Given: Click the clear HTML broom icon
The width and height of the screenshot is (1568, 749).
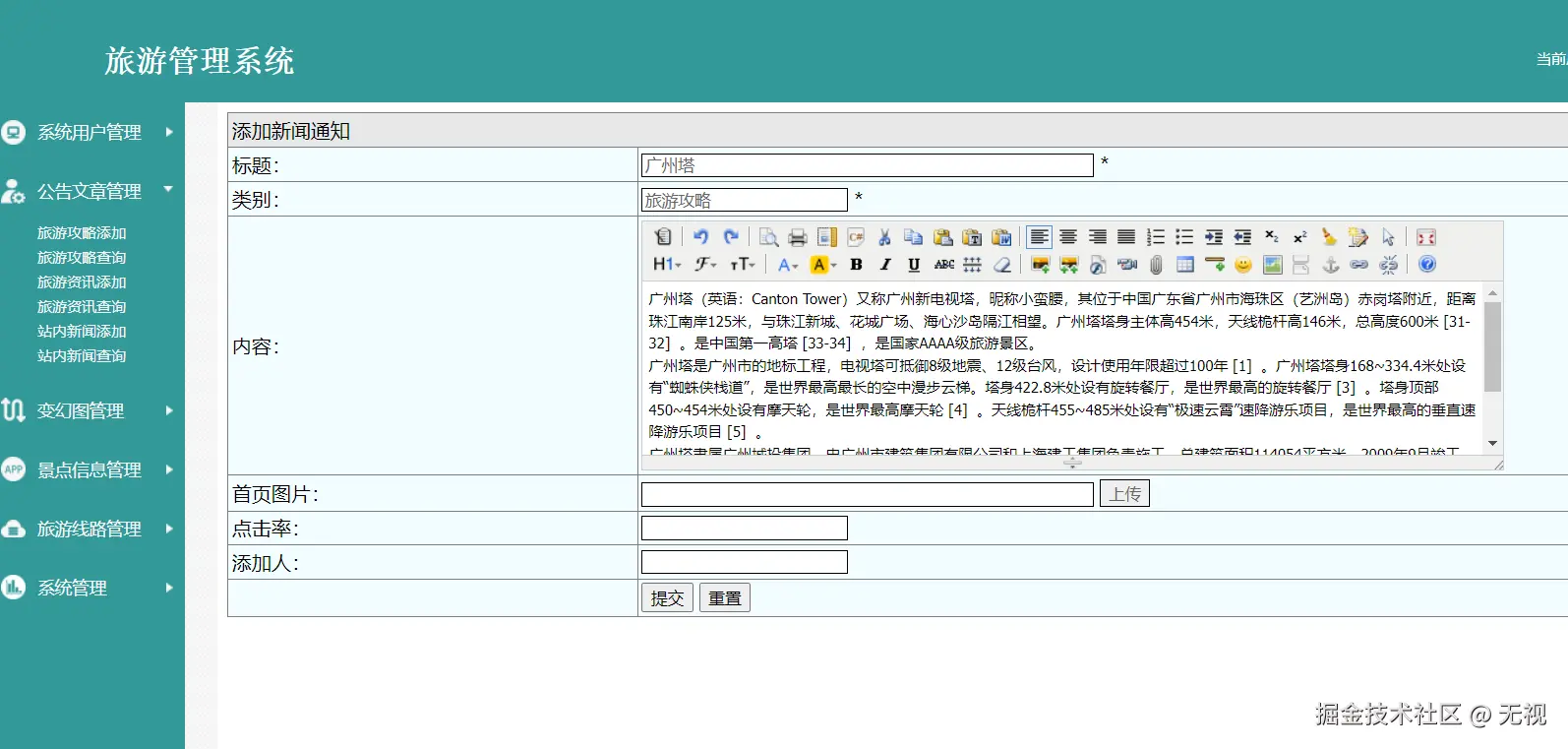Looking at the screenshot, I should pos(1329,236).
